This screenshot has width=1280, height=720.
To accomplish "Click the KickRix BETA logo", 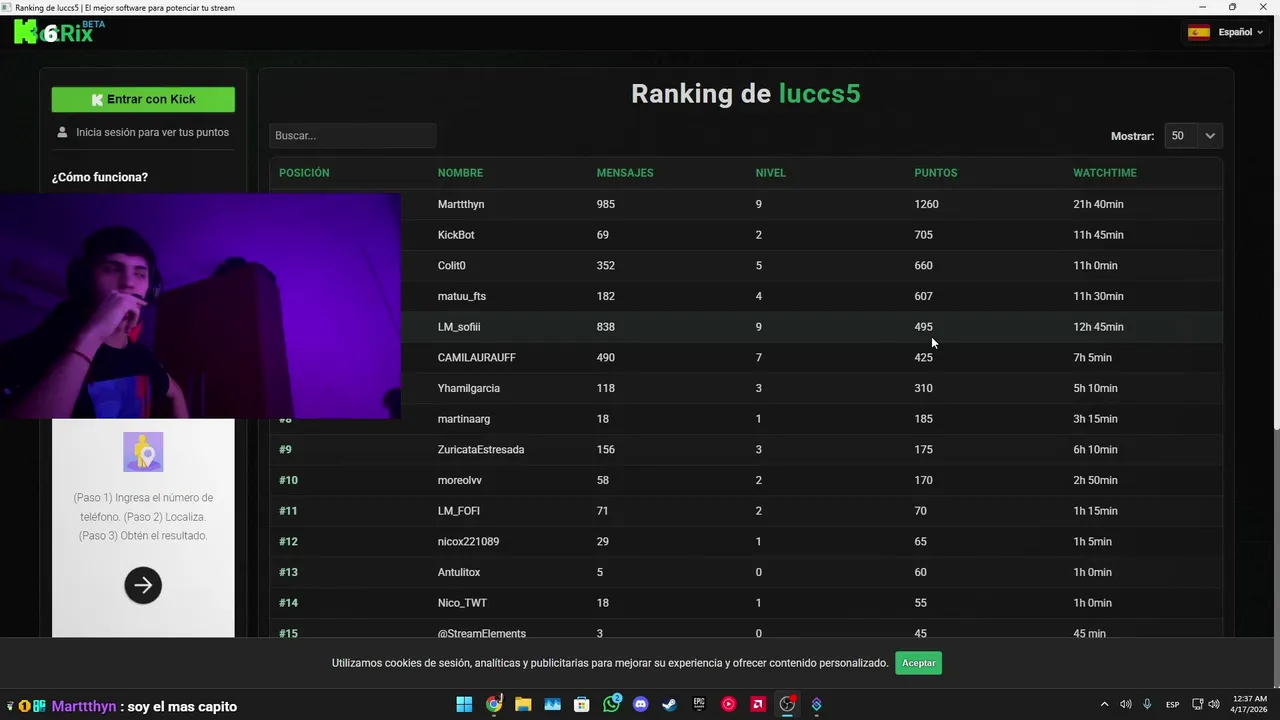I will [59, 32].
